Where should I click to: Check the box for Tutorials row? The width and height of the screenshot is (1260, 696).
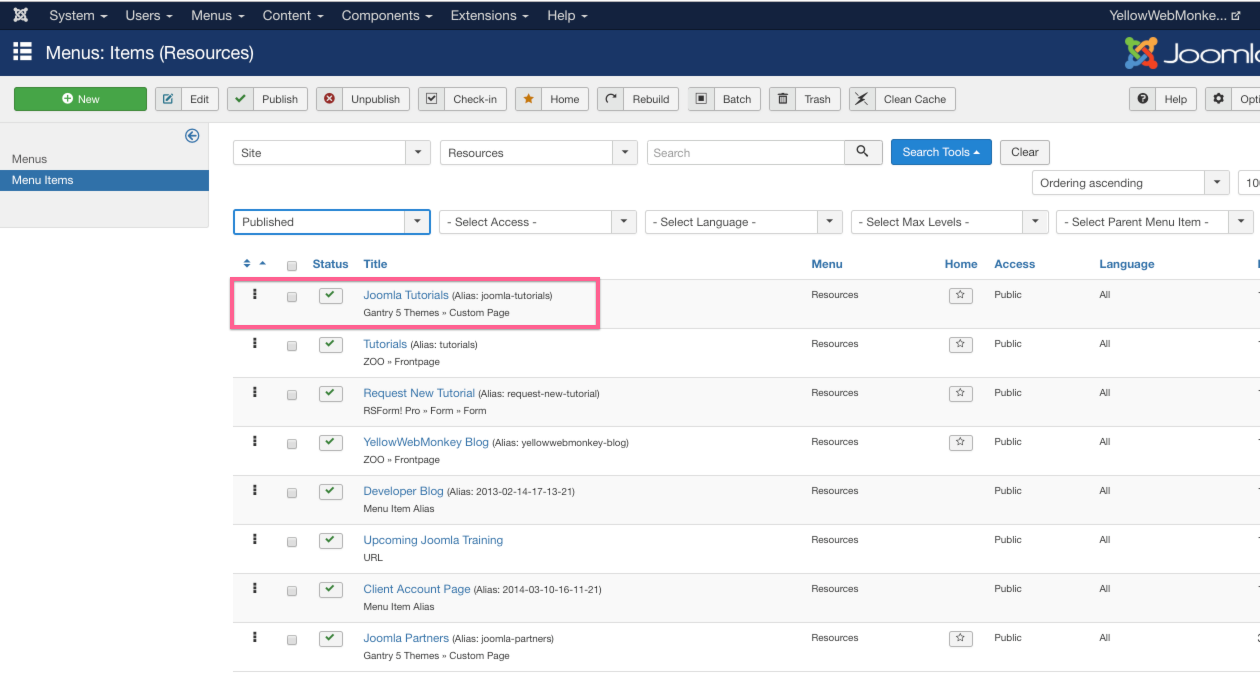292,346
